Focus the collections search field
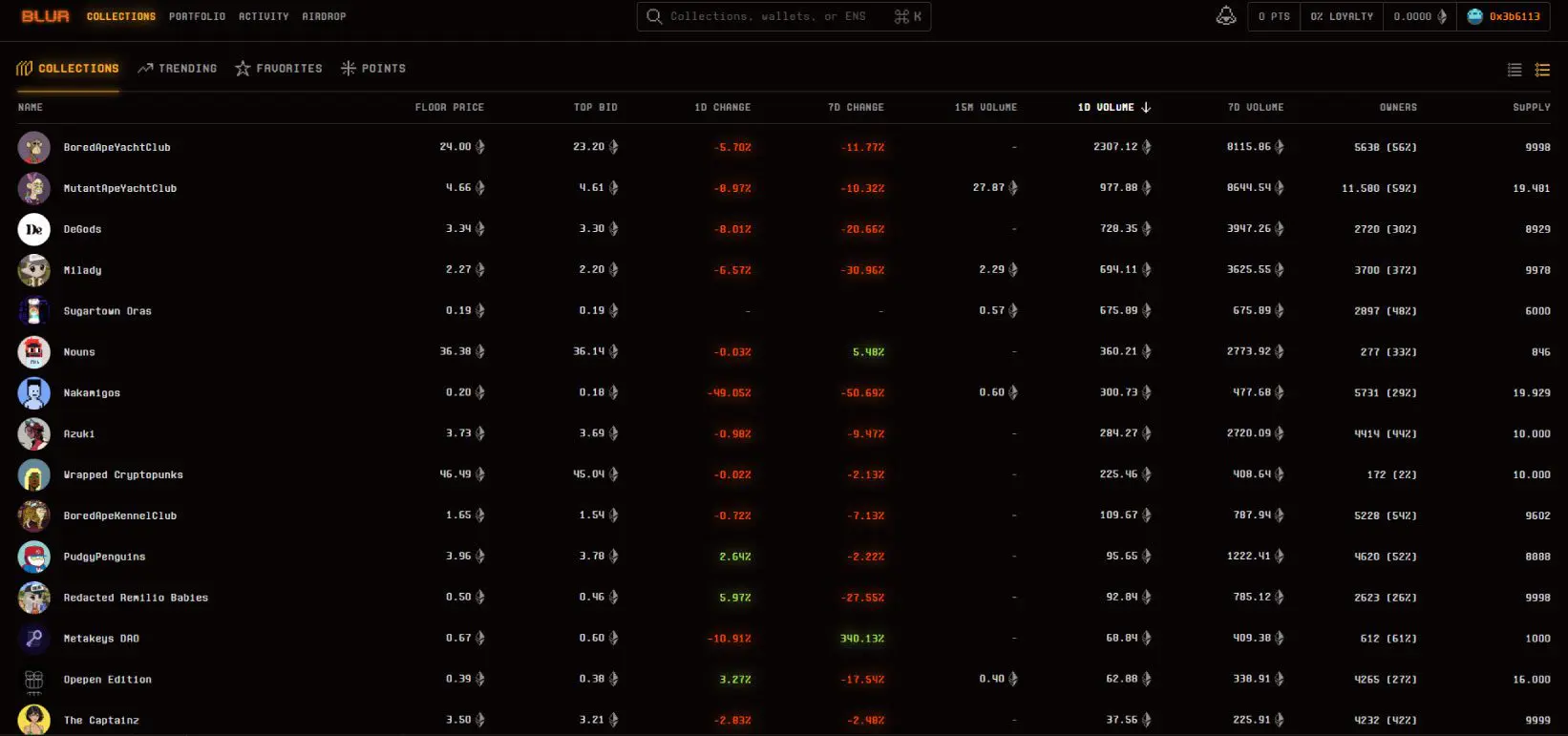 click(x=784, y=16)
